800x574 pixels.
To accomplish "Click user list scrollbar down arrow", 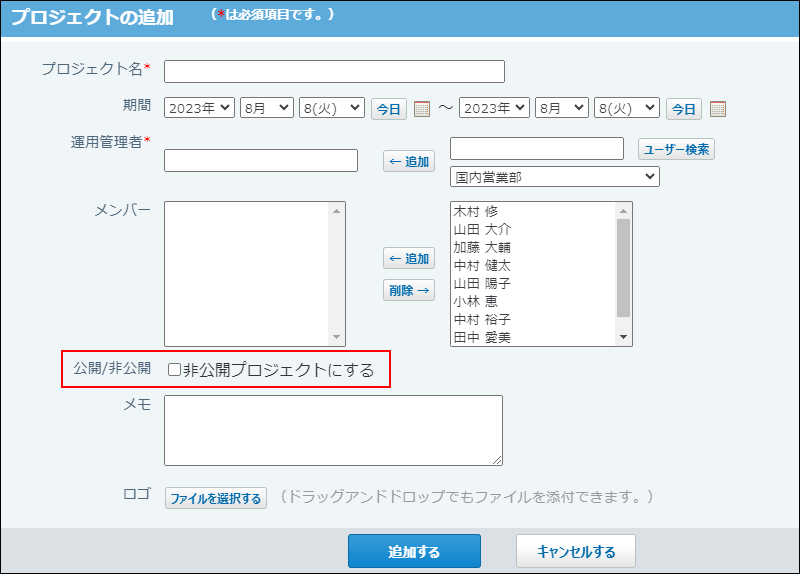I will 623,337.
